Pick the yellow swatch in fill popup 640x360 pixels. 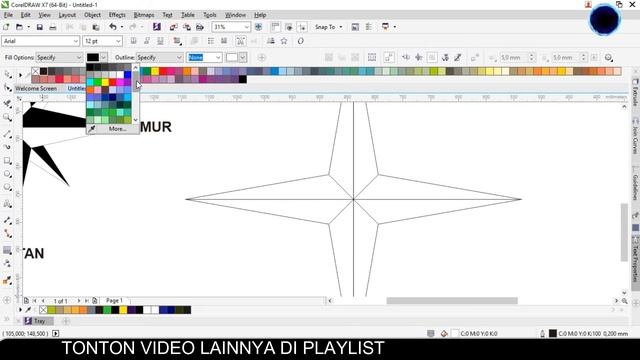pyautogui.click(x=105, y=82)
